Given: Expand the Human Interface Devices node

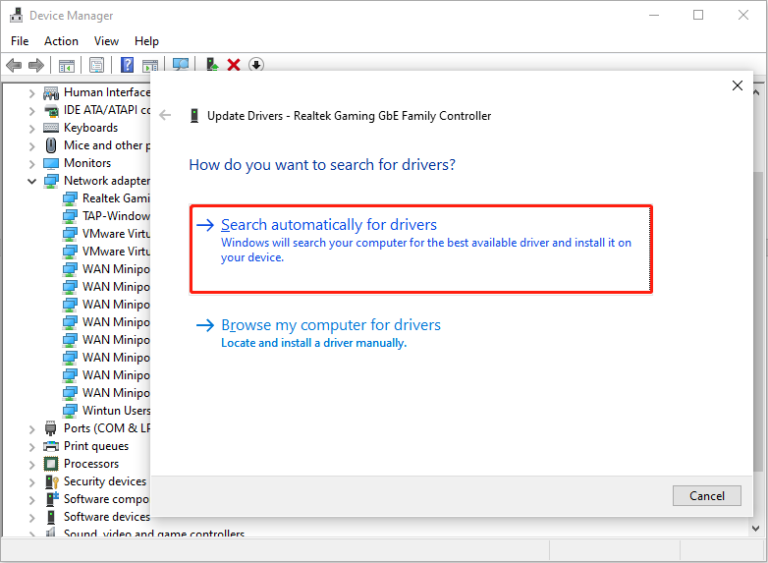Looking at the screenshot, I should click(32, 93).
